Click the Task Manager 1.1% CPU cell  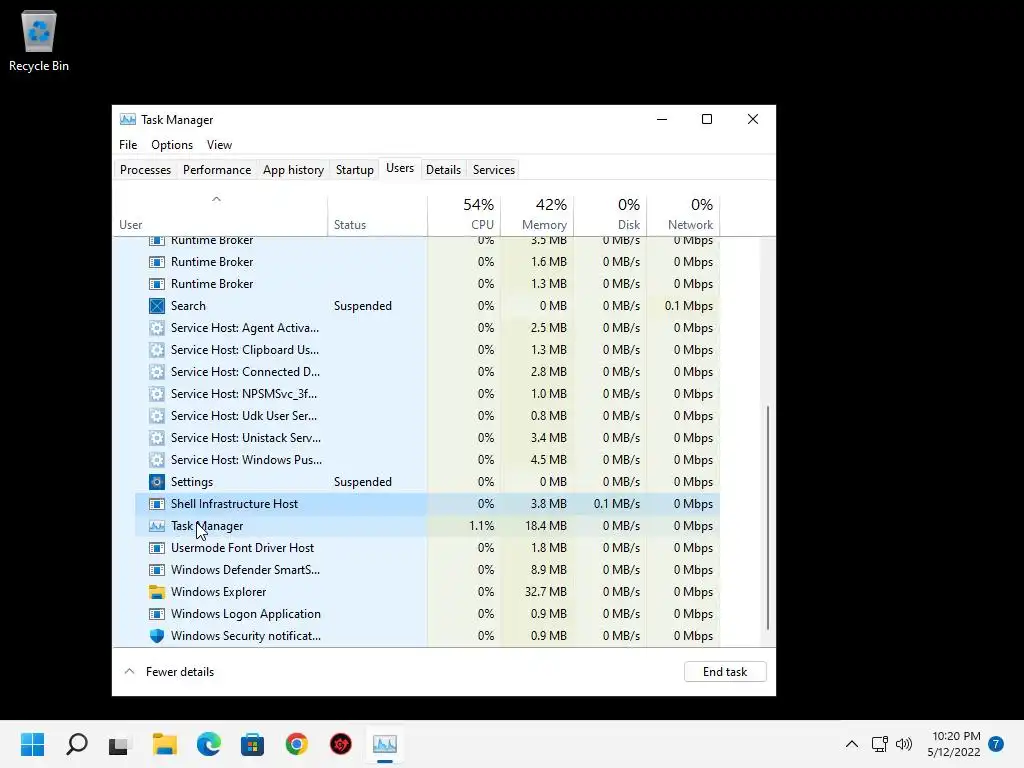[464, 526]
